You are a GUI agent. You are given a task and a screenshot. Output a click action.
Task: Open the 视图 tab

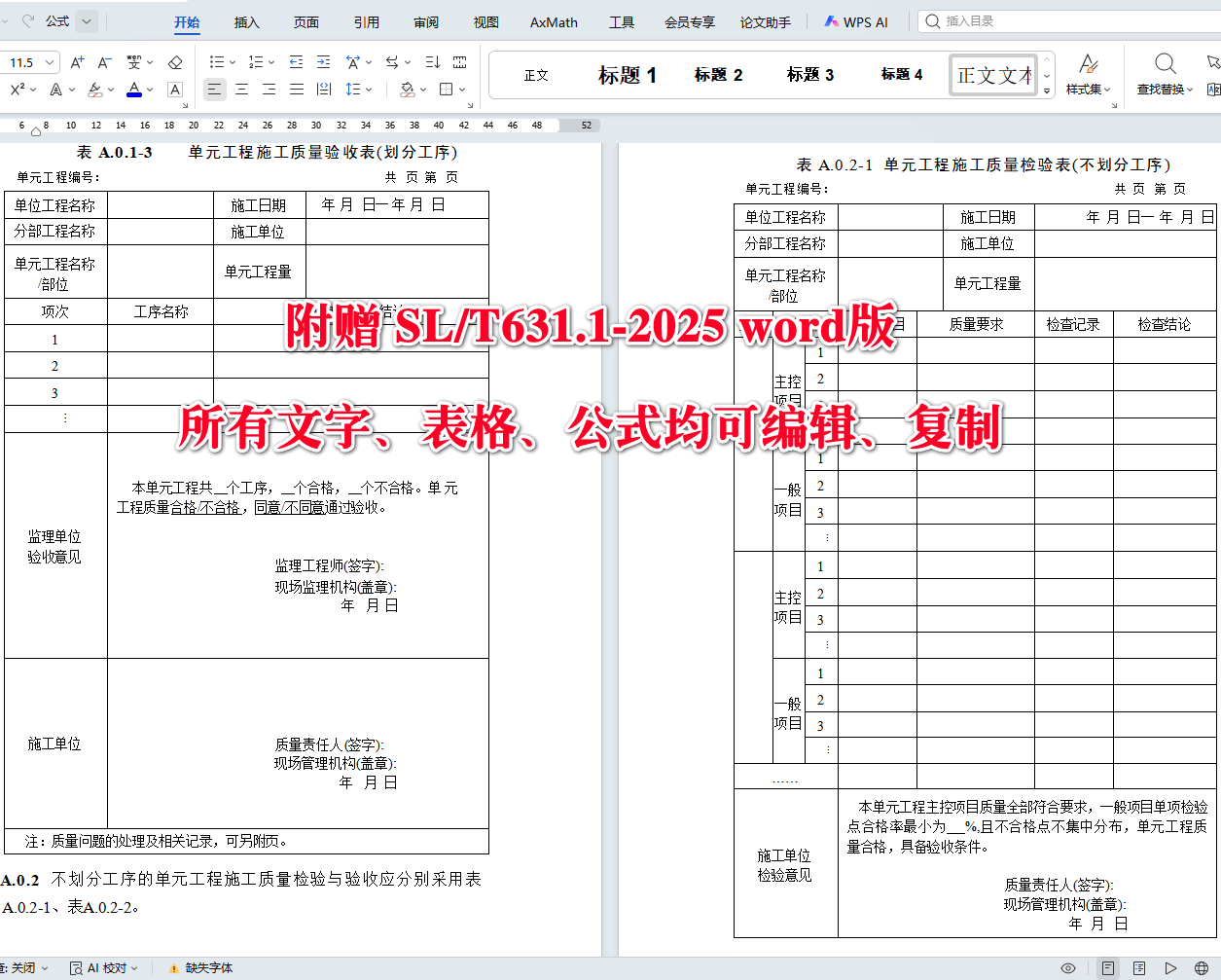point(486,22)
